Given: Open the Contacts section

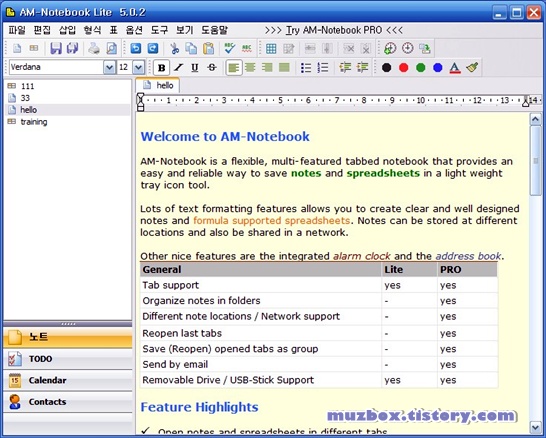Looking at the screenshot, I should (68, 402).
